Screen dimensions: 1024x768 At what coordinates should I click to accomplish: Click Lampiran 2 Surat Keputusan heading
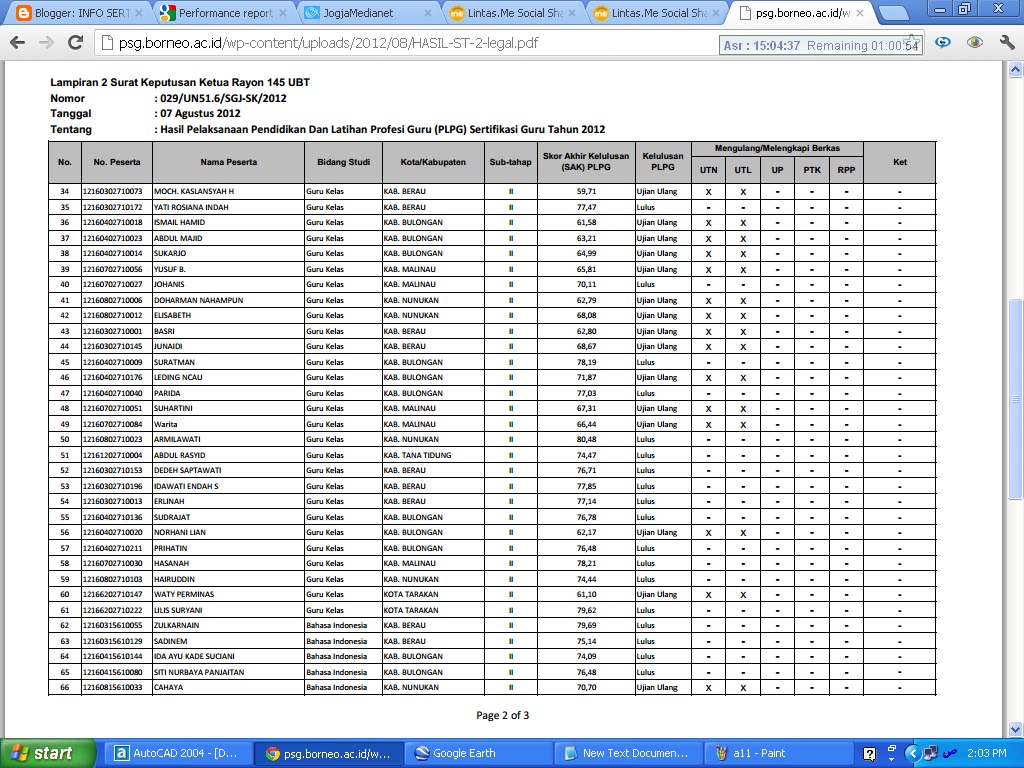pos(180,82)
